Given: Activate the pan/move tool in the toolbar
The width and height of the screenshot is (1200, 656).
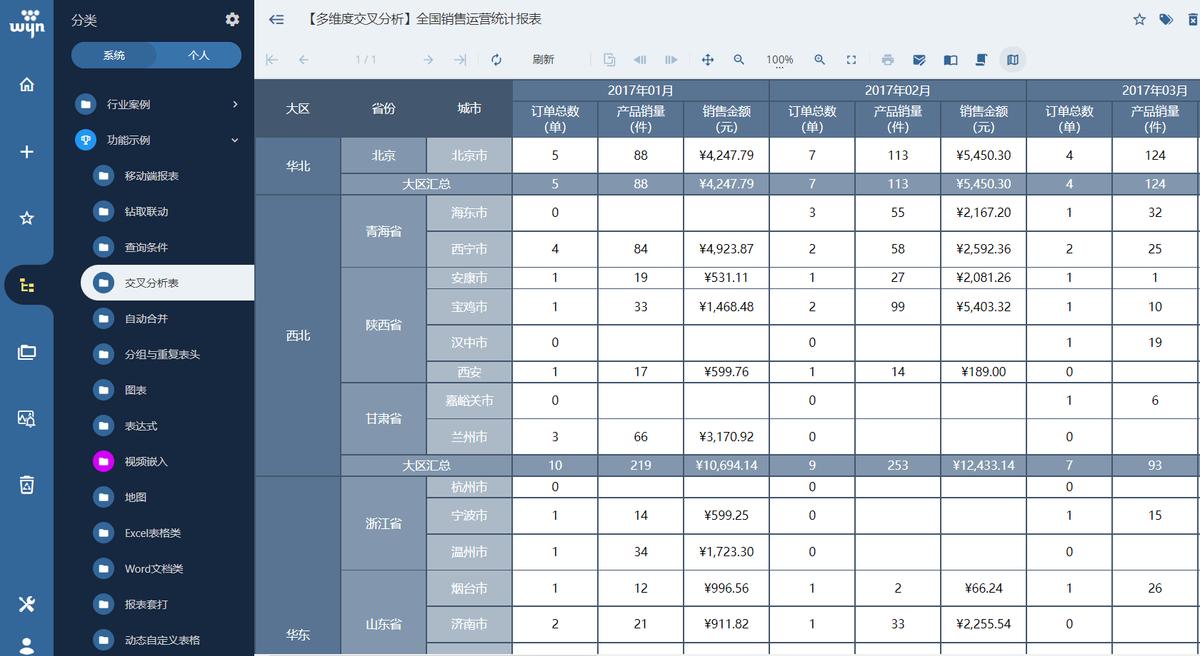Looking at the screenshot, I should pyautogui.click(x=707, y=60).
